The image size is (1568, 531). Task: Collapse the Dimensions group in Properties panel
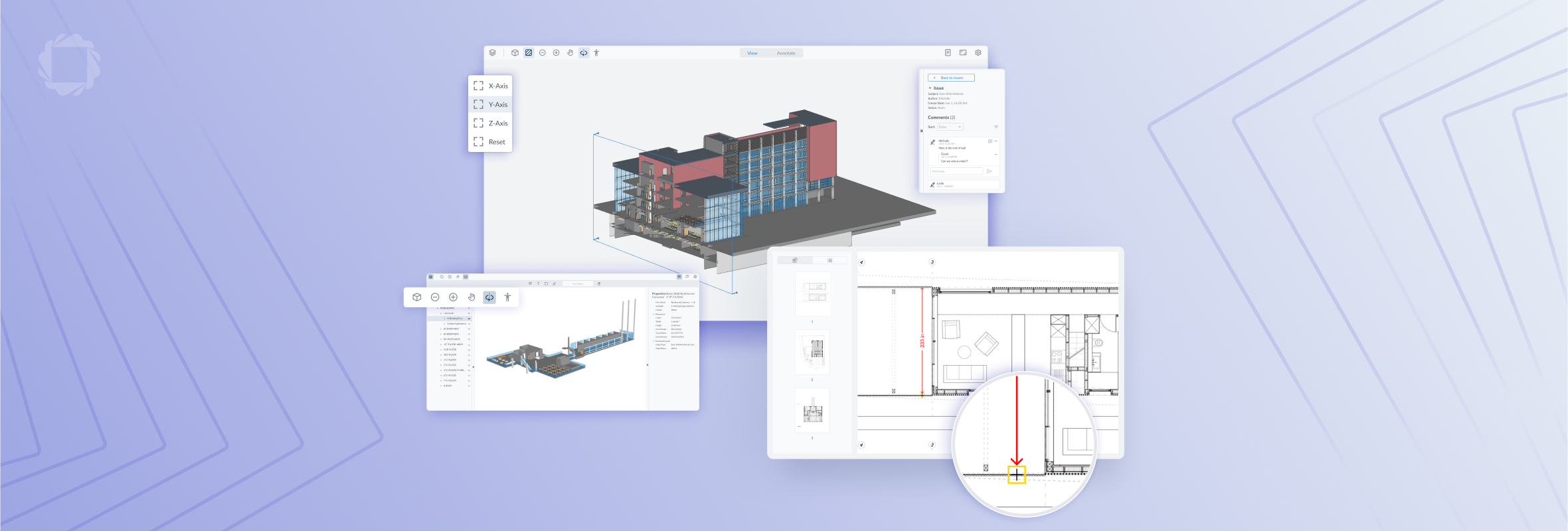pos(654,314)
